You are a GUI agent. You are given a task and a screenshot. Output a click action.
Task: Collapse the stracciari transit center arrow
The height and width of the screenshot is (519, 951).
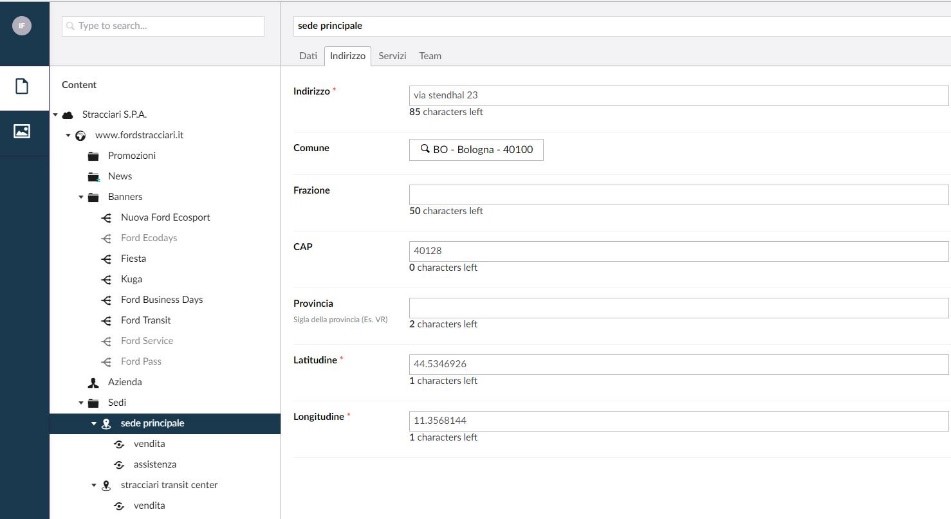93,485
